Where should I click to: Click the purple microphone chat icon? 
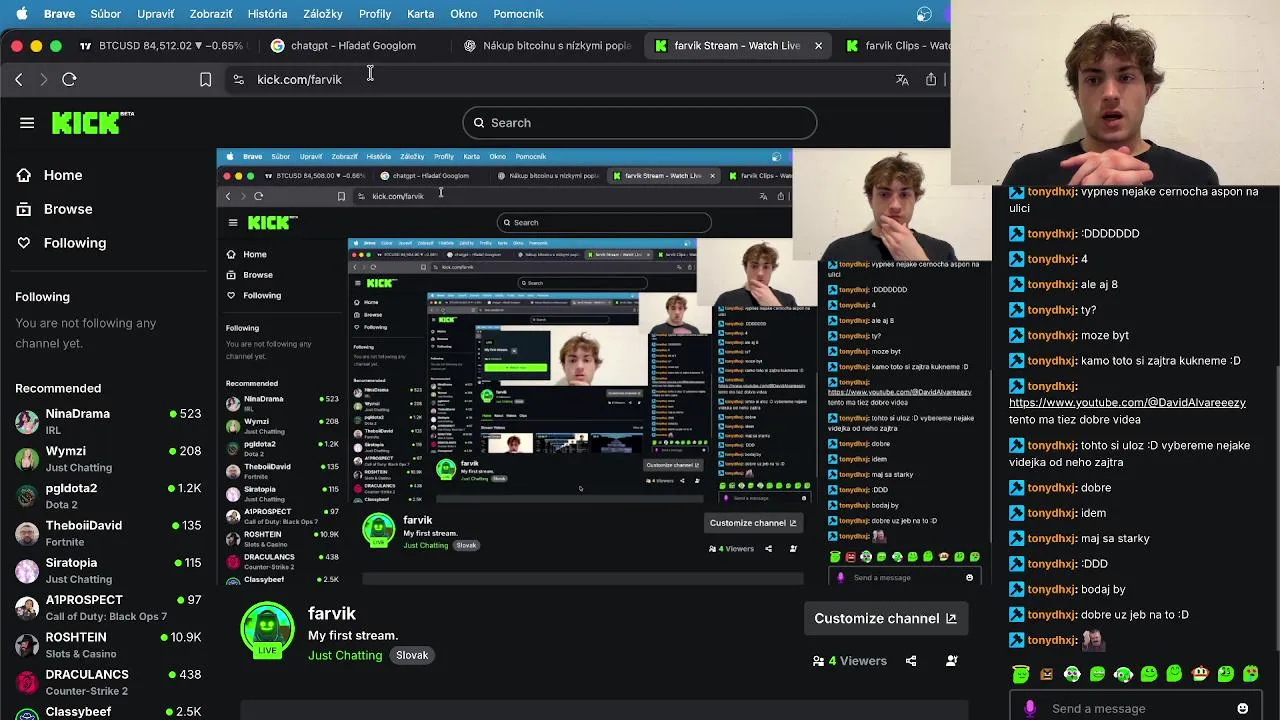pyautogui.click(x=1030, y=709)
